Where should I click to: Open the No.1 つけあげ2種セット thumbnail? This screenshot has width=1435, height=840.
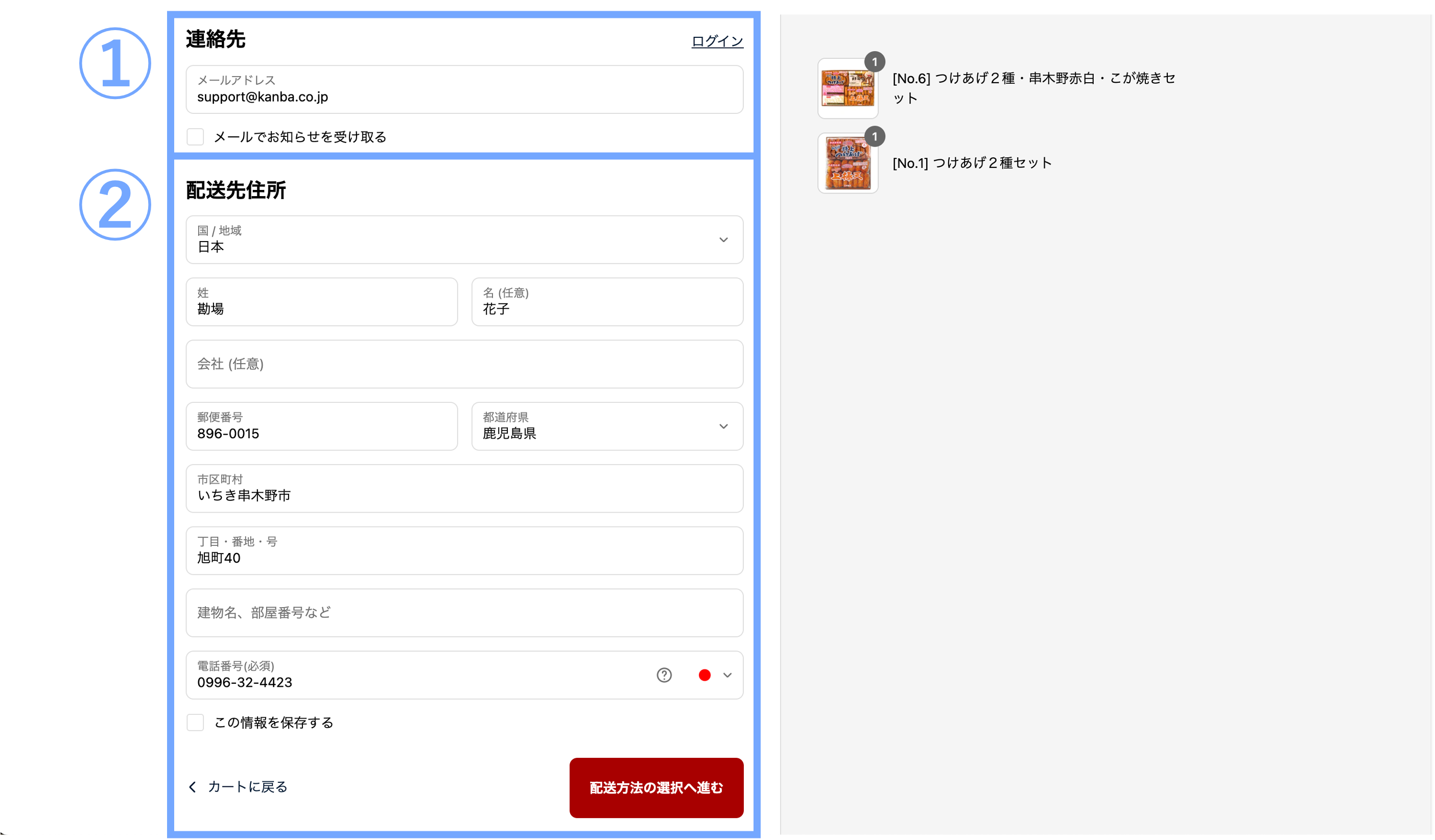848,163
